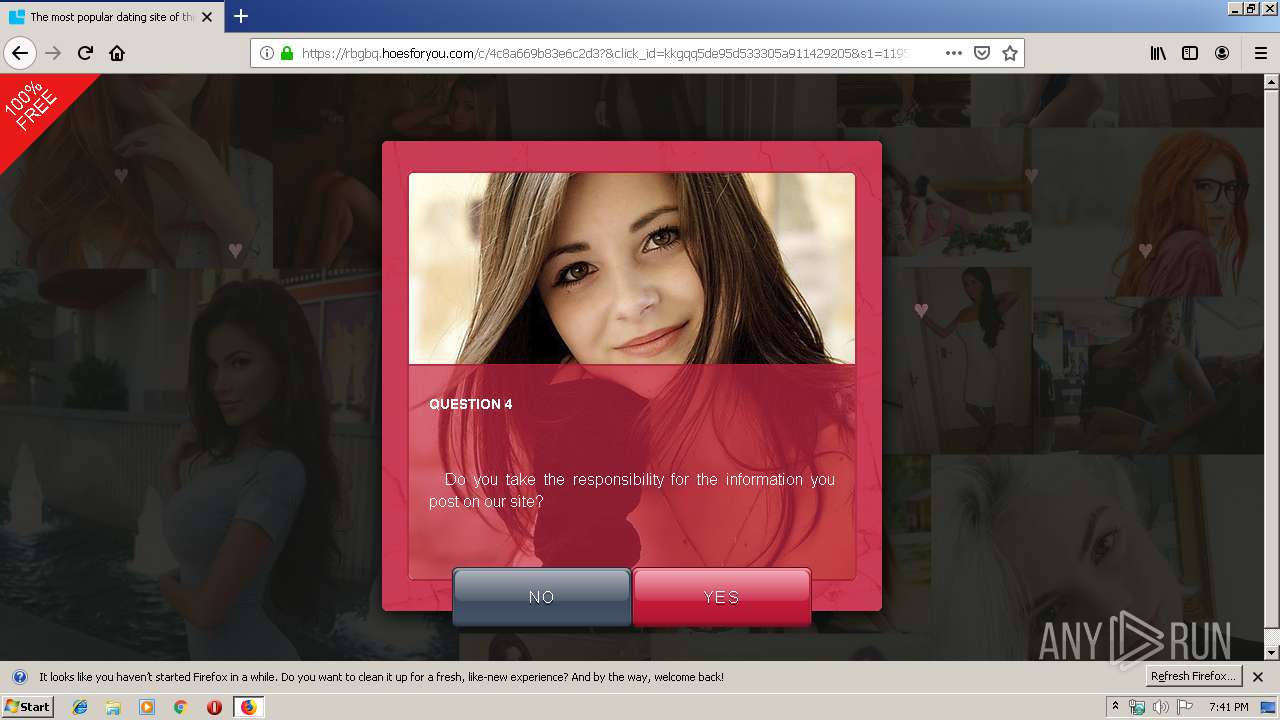
Task: Bookmark this page with the star
Action: pyautogui.click(x=1010, y=53)
